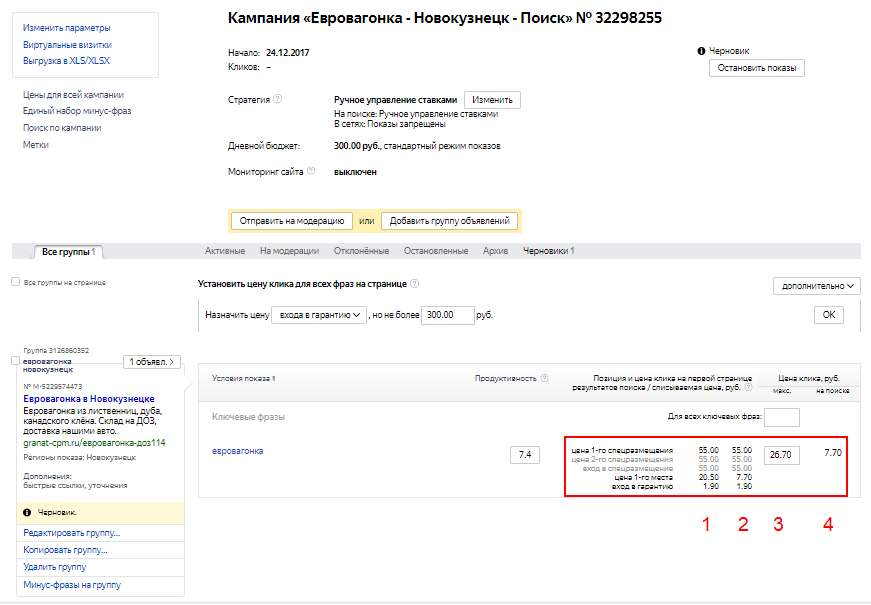Click the Выгрузка в XLS/XLSX link
The image size is (871, 605).
(x=66, y=61)
